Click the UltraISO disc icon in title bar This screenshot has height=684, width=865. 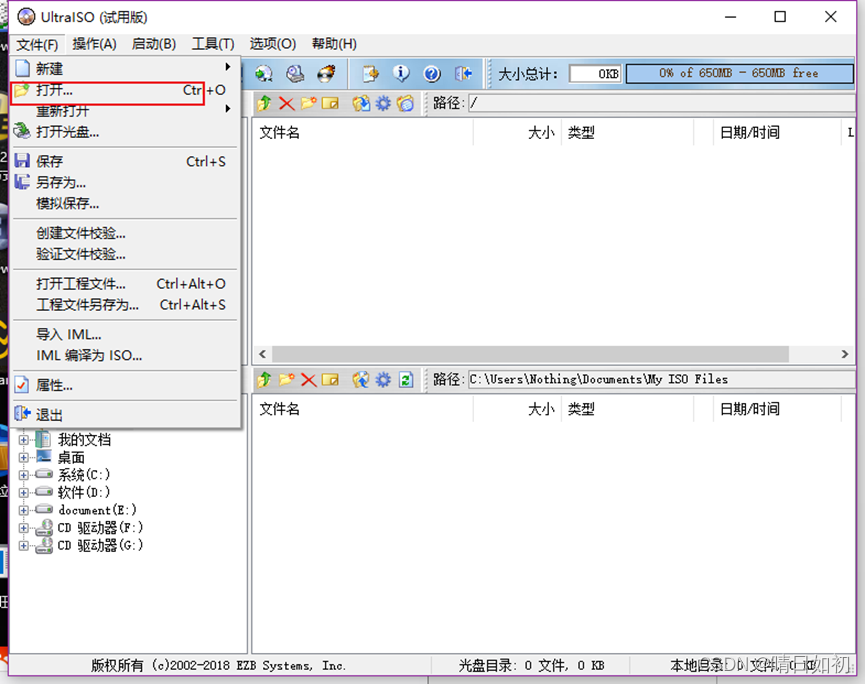click(26, 17)
